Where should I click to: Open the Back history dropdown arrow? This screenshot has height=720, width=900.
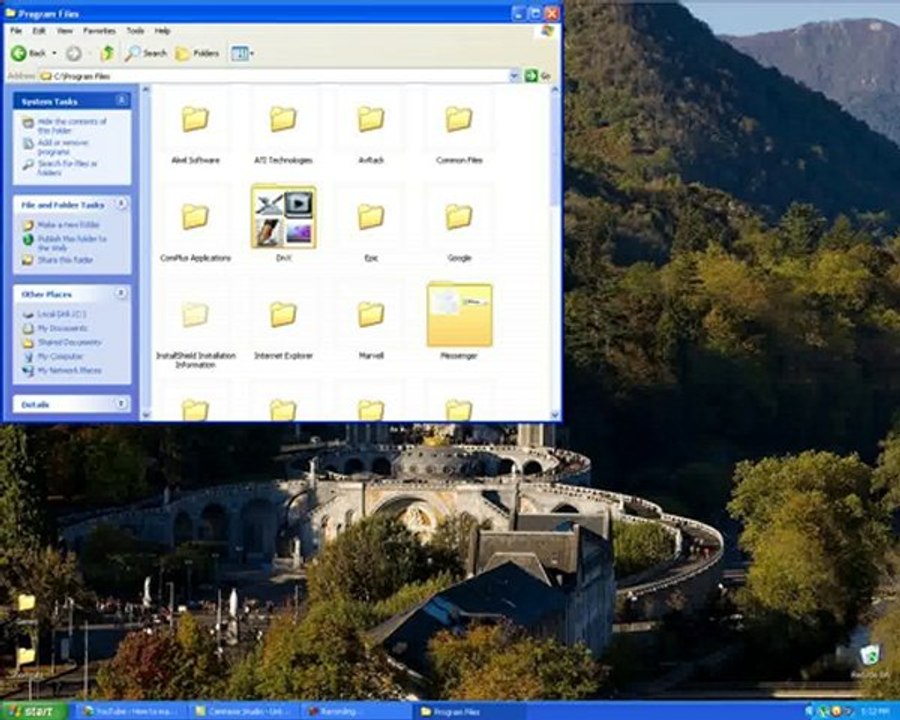pos(55,53)
